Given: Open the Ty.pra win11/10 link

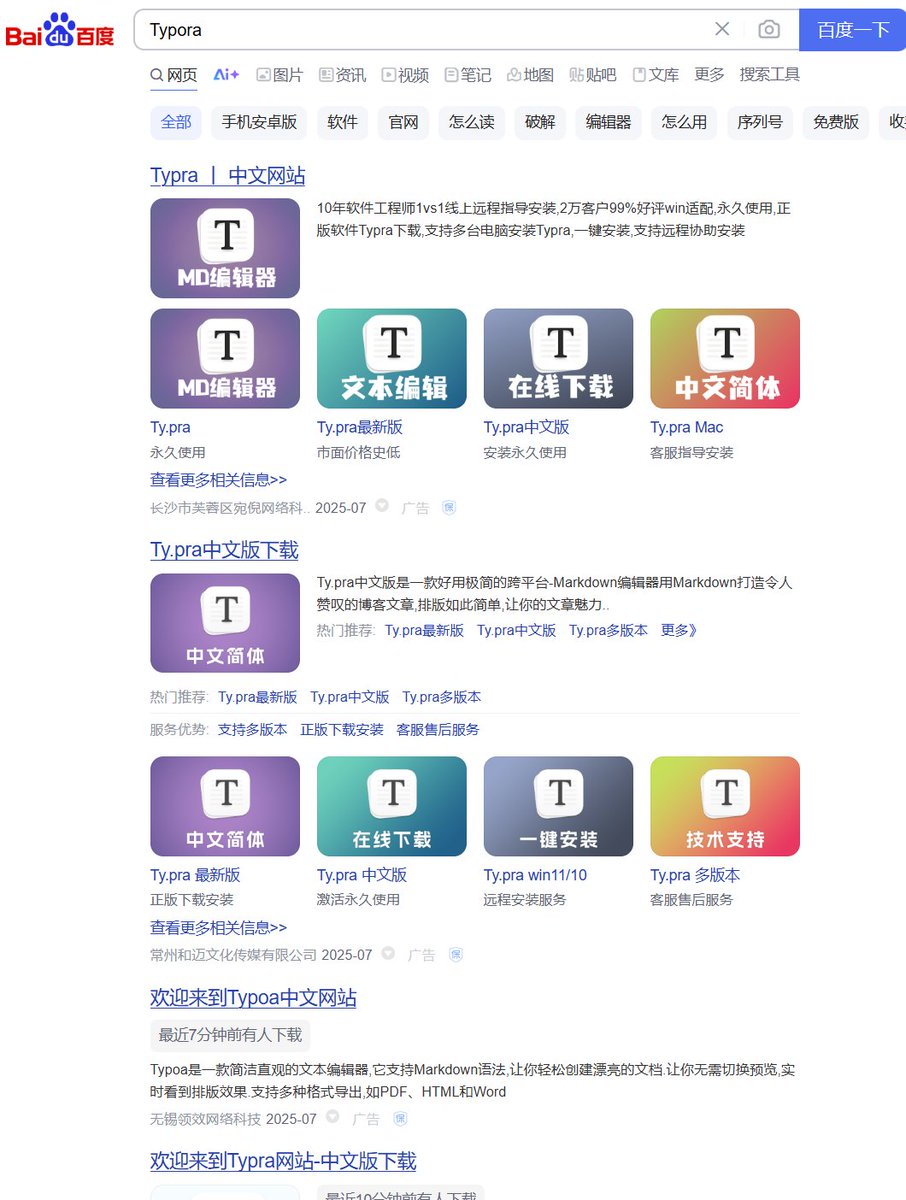Looking at the screenshot, I should click(535, 875).
